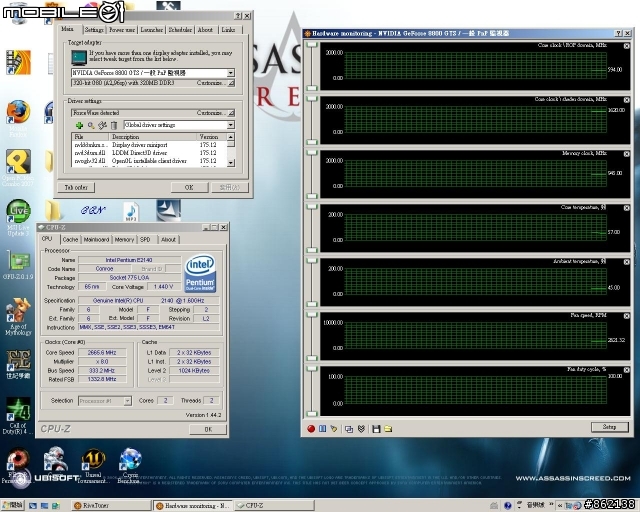Screen dimensions: 640x512
Task: Click the overlapping windows icon in monitoring toolbar
Action: coord(349,429)
